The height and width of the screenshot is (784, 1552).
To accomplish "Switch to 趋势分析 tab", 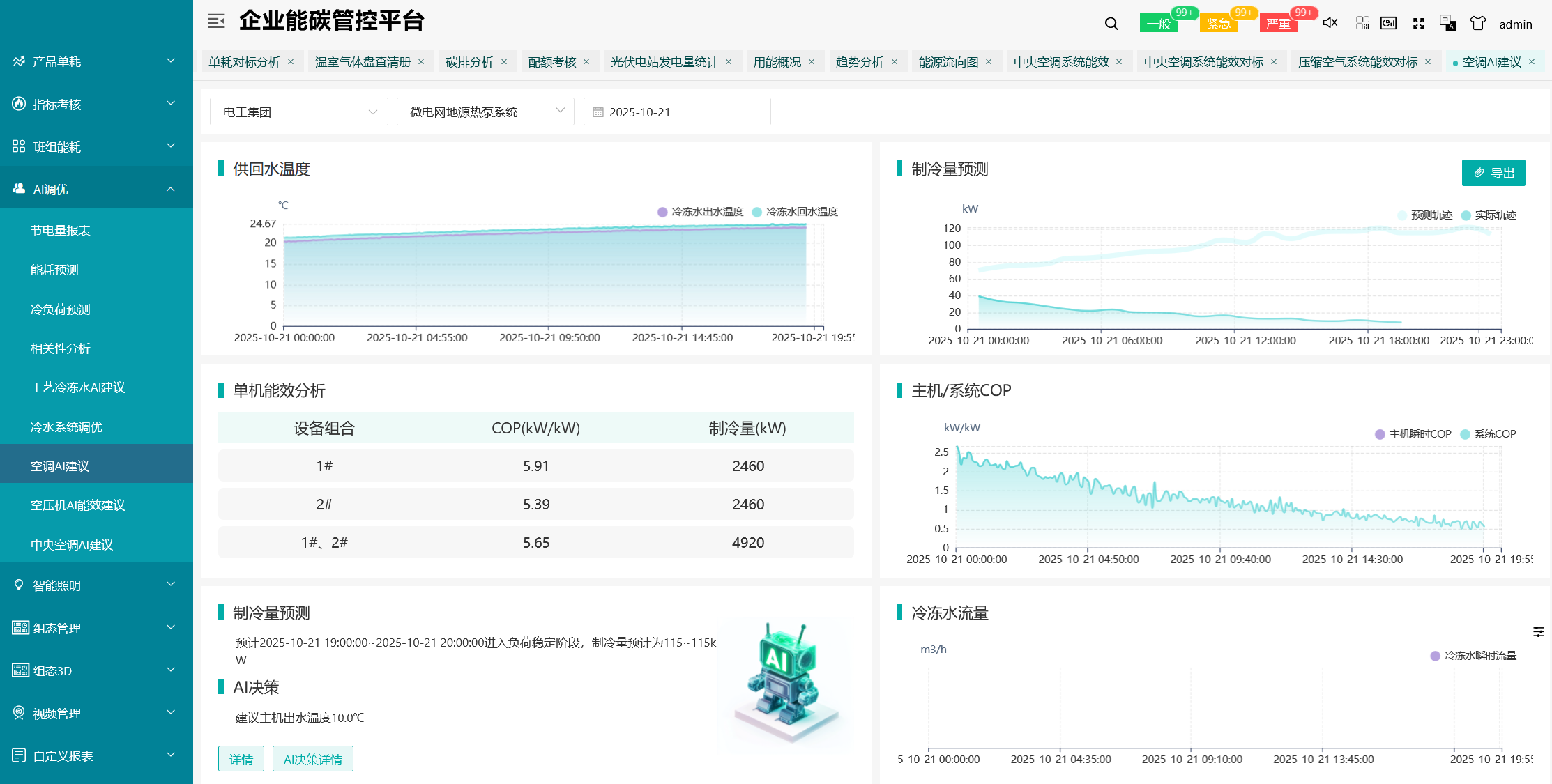I will (860, 62).
